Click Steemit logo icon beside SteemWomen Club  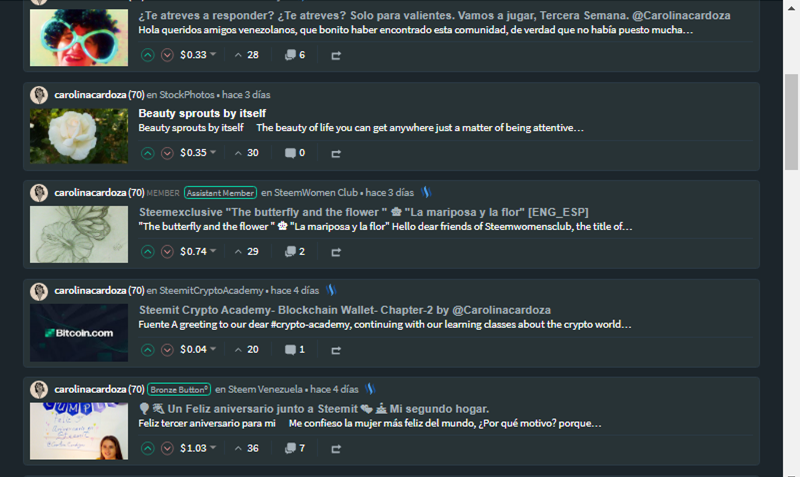click(x=426, y=192)
